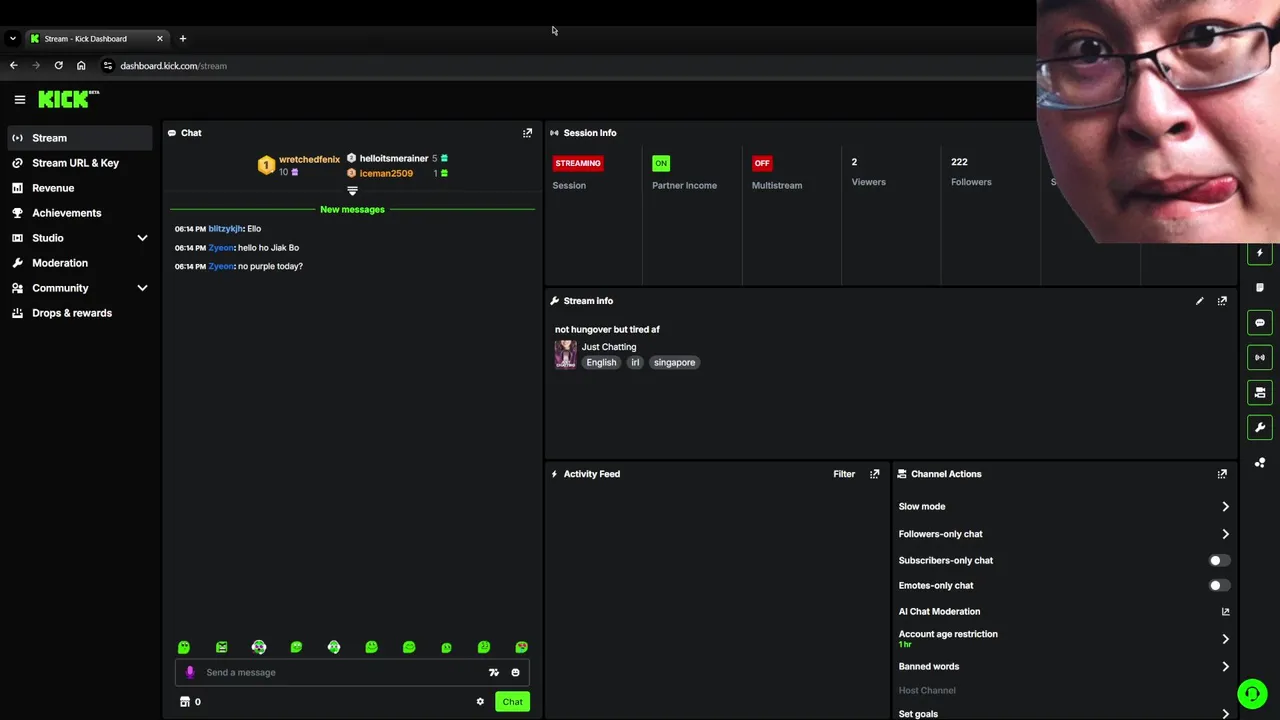Click the Partner Income ON badge
This screenshot has width=1280, height=720.
(661, 163)
